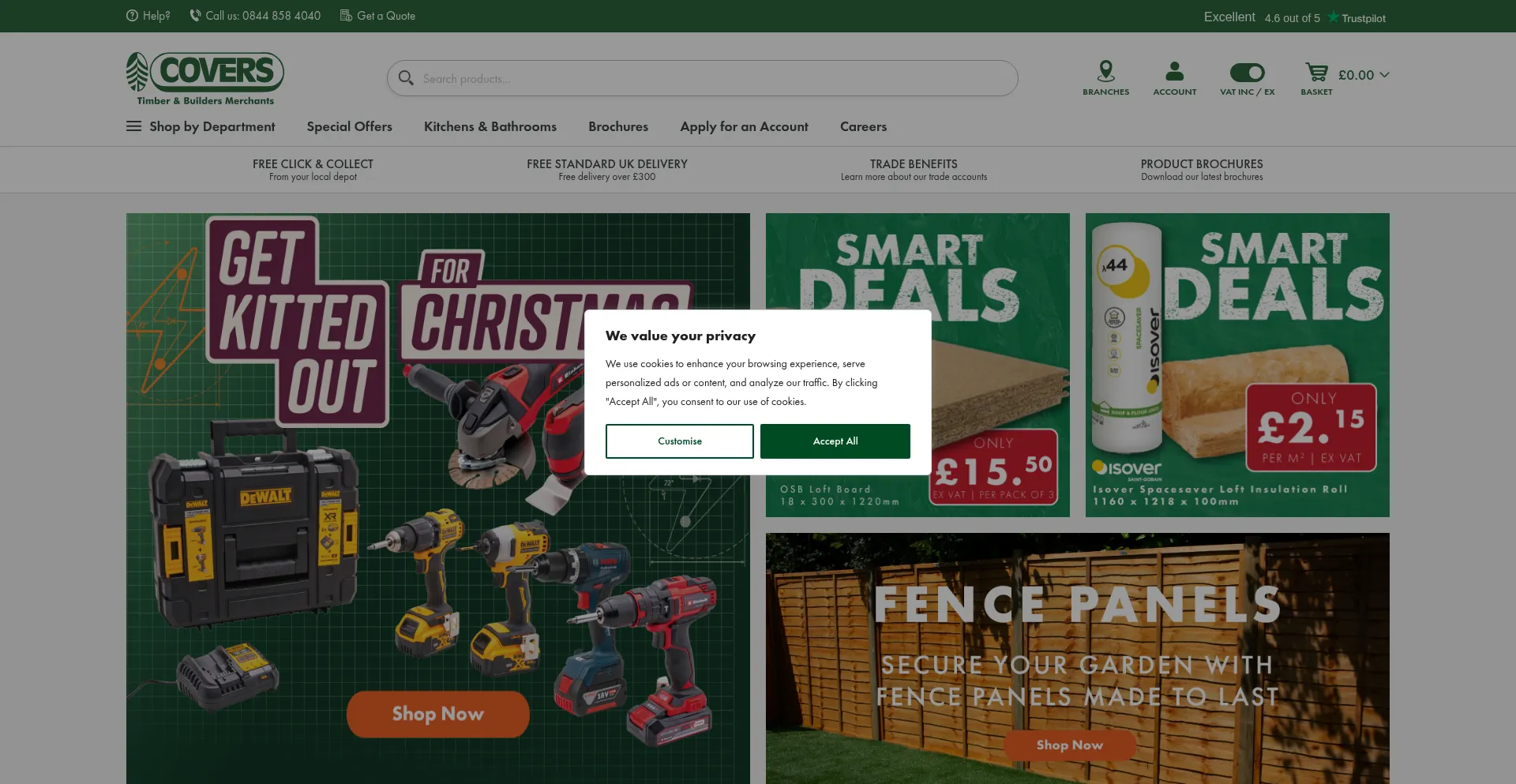Toggle VAT inc / ex switch

pos(1247,73)
